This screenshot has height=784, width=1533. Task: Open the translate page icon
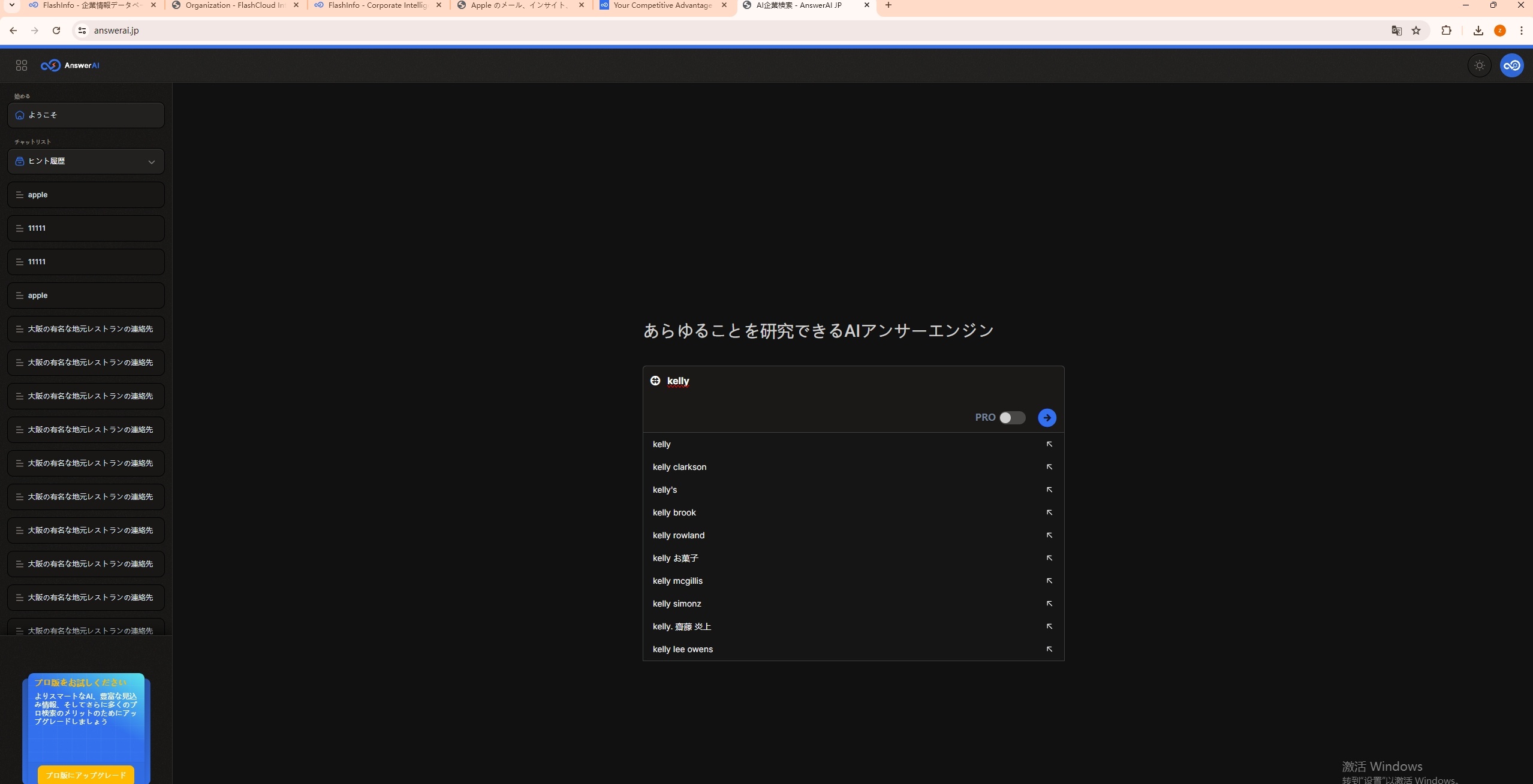click(x=1396, y=31)
